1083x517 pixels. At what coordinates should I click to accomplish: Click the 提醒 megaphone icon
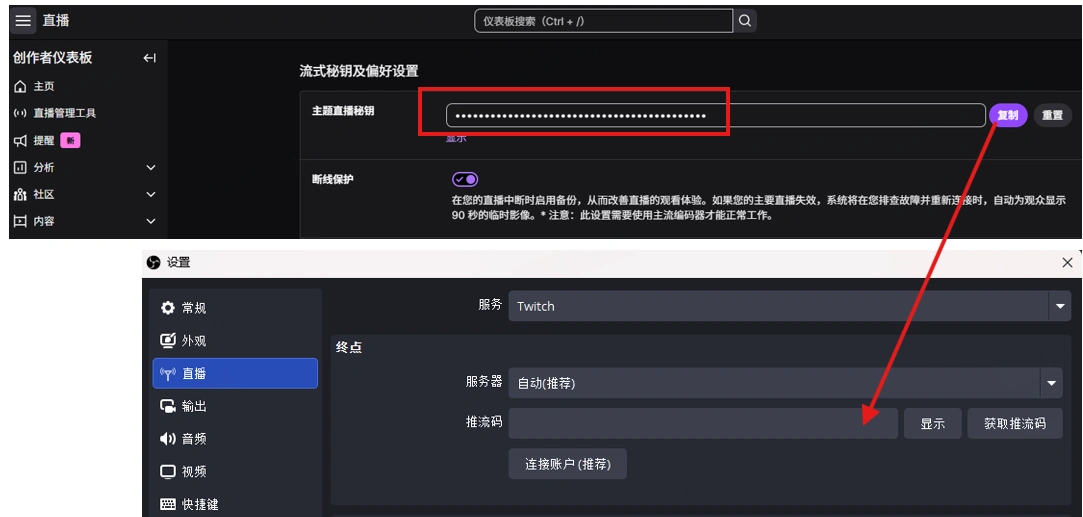(x=20, y=141)
